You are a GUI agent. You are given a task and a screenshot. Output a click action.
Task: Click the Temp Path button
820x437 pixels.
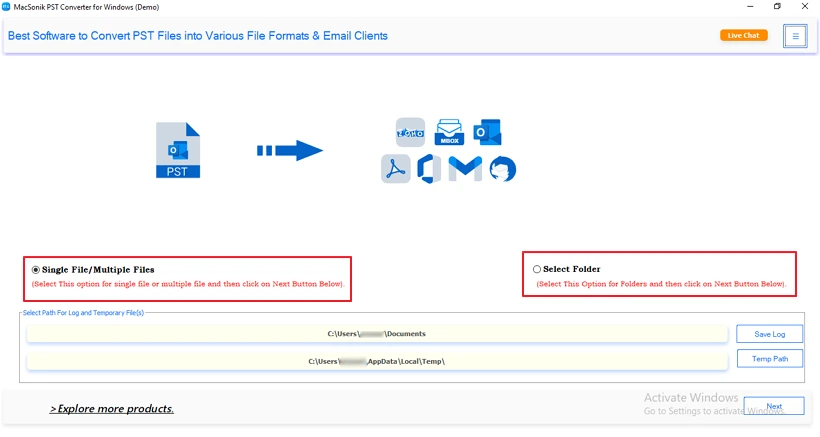tap(769, 359)
